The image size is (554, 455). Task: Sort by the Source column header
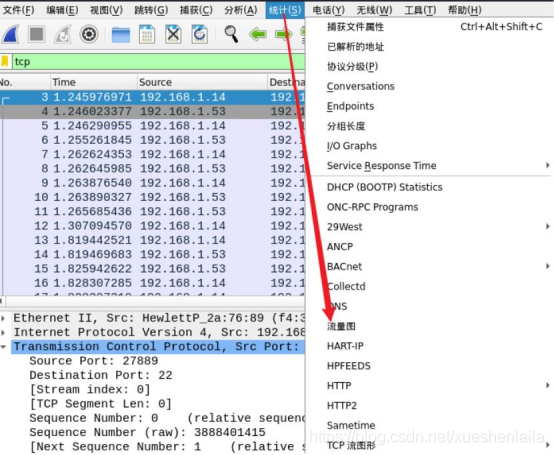[x=202, y=82]
